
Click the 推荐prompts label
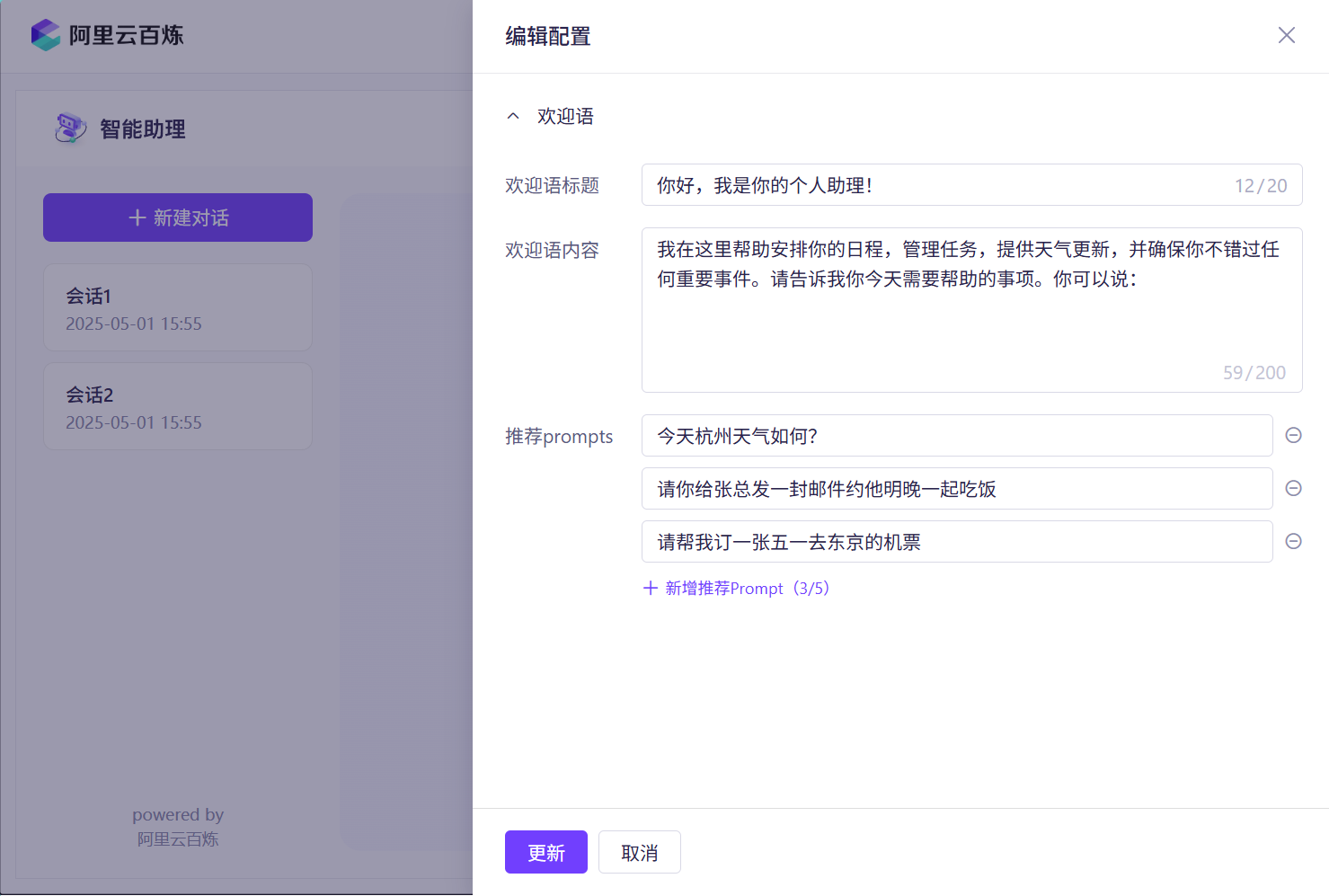559,436
